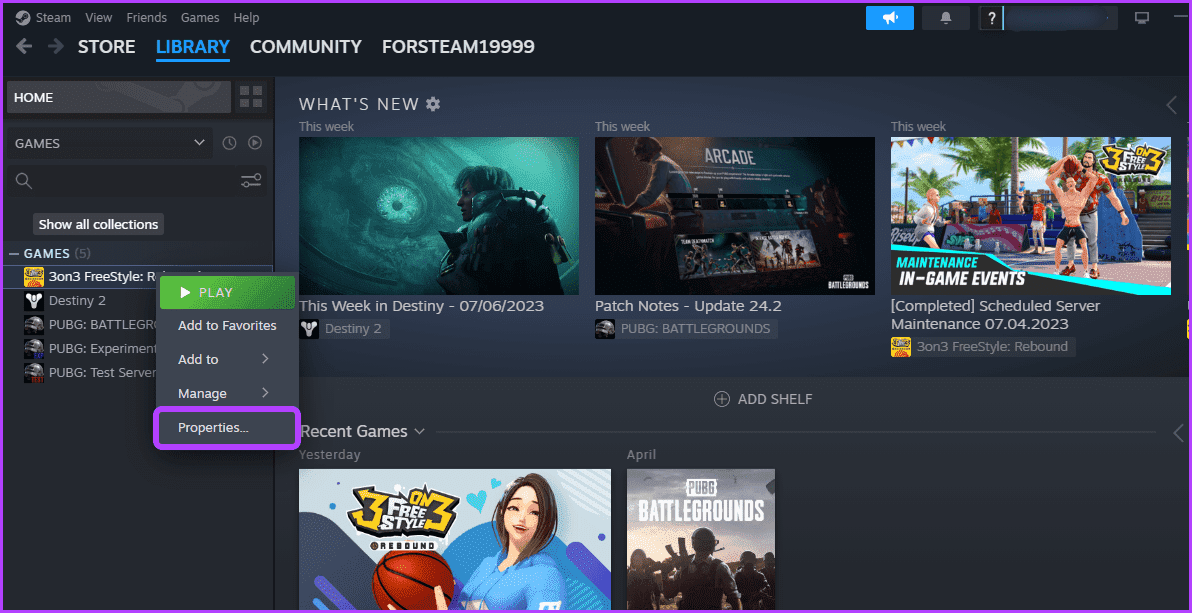The image size is (1192, 613).
Task: Click This Week in Destiny headline
Action: click(421, 306)
